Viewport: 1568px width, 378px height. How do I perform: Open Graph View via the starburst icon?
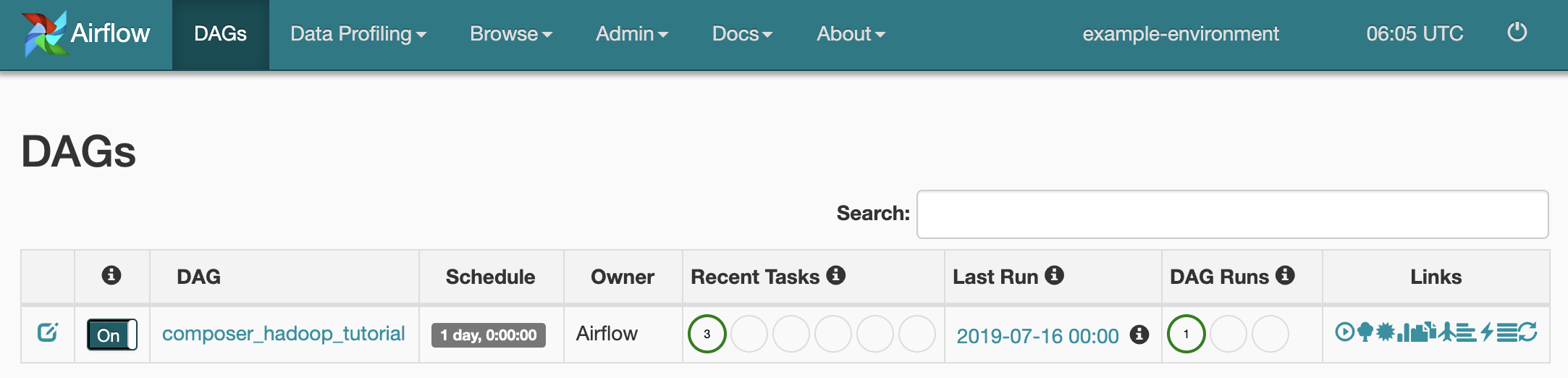(1386, 332)
